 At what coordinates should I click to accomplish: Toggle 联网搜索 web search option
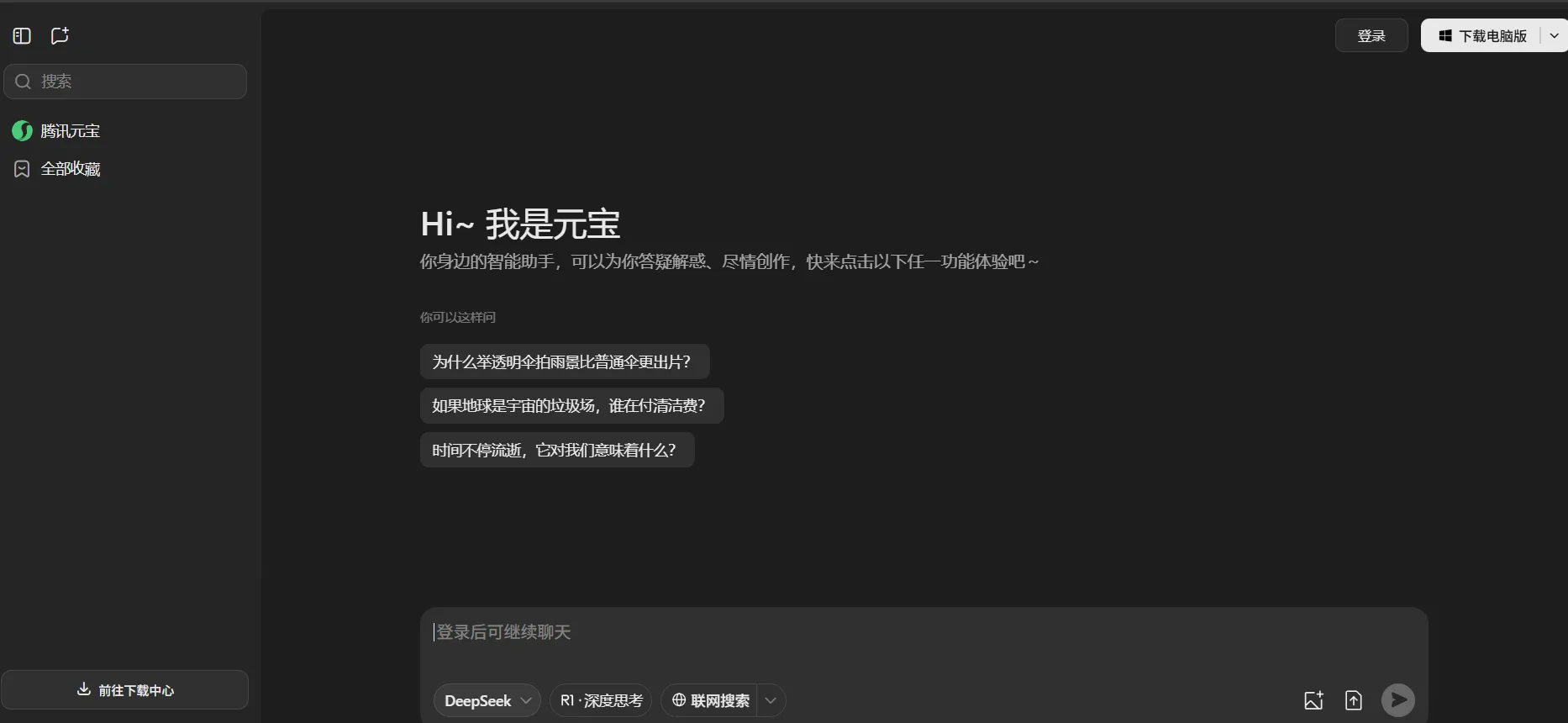pyautogui.click(x=710, y=700)
